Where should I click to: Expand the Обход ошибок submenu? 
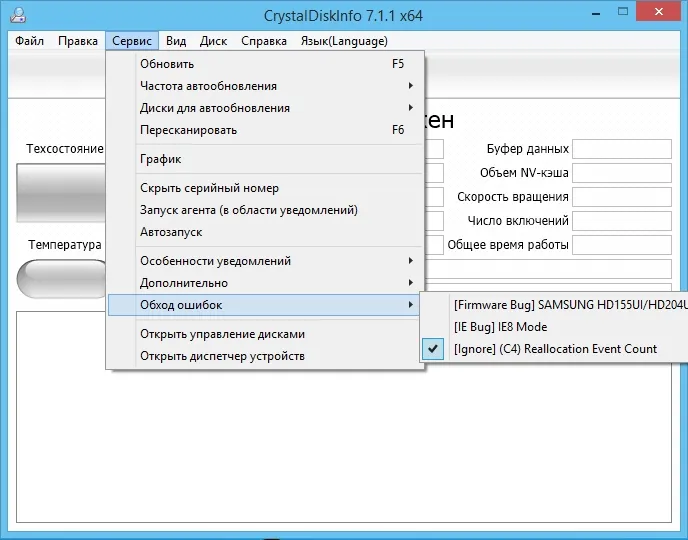[265, 305]
